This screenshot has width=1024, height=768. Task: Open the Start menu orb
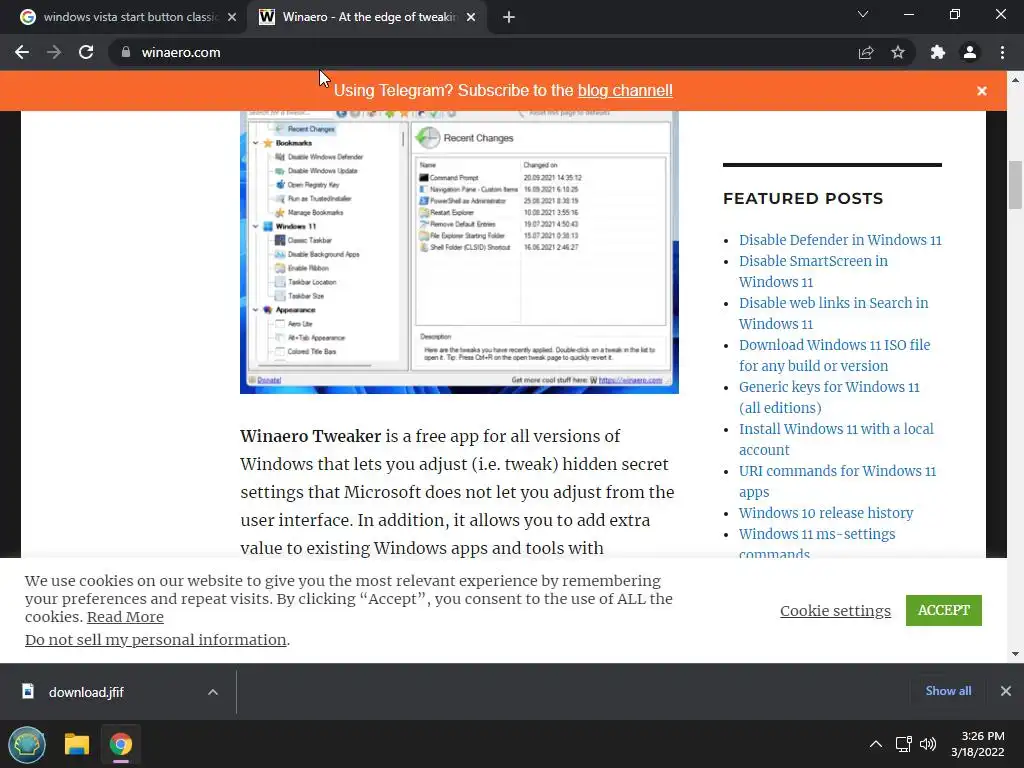click(x=27, y=744)
